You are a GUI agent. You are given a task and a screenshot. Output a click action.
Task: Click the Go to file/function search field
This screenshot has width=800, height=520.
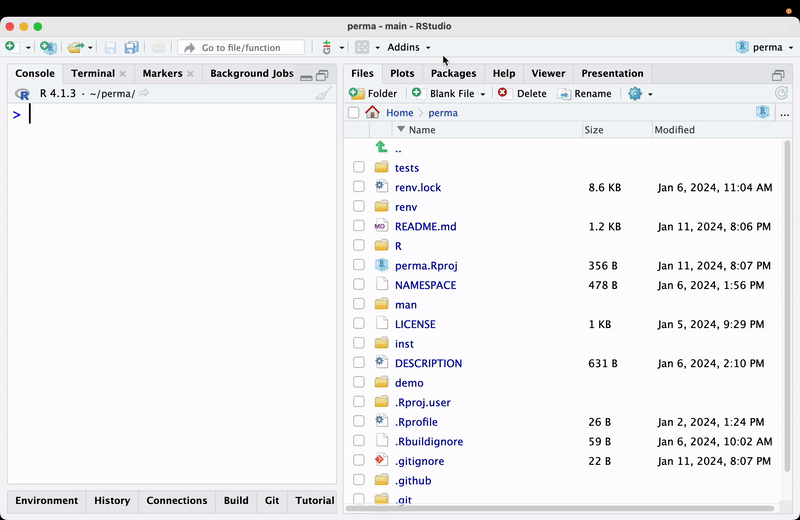tap(241, 47)
